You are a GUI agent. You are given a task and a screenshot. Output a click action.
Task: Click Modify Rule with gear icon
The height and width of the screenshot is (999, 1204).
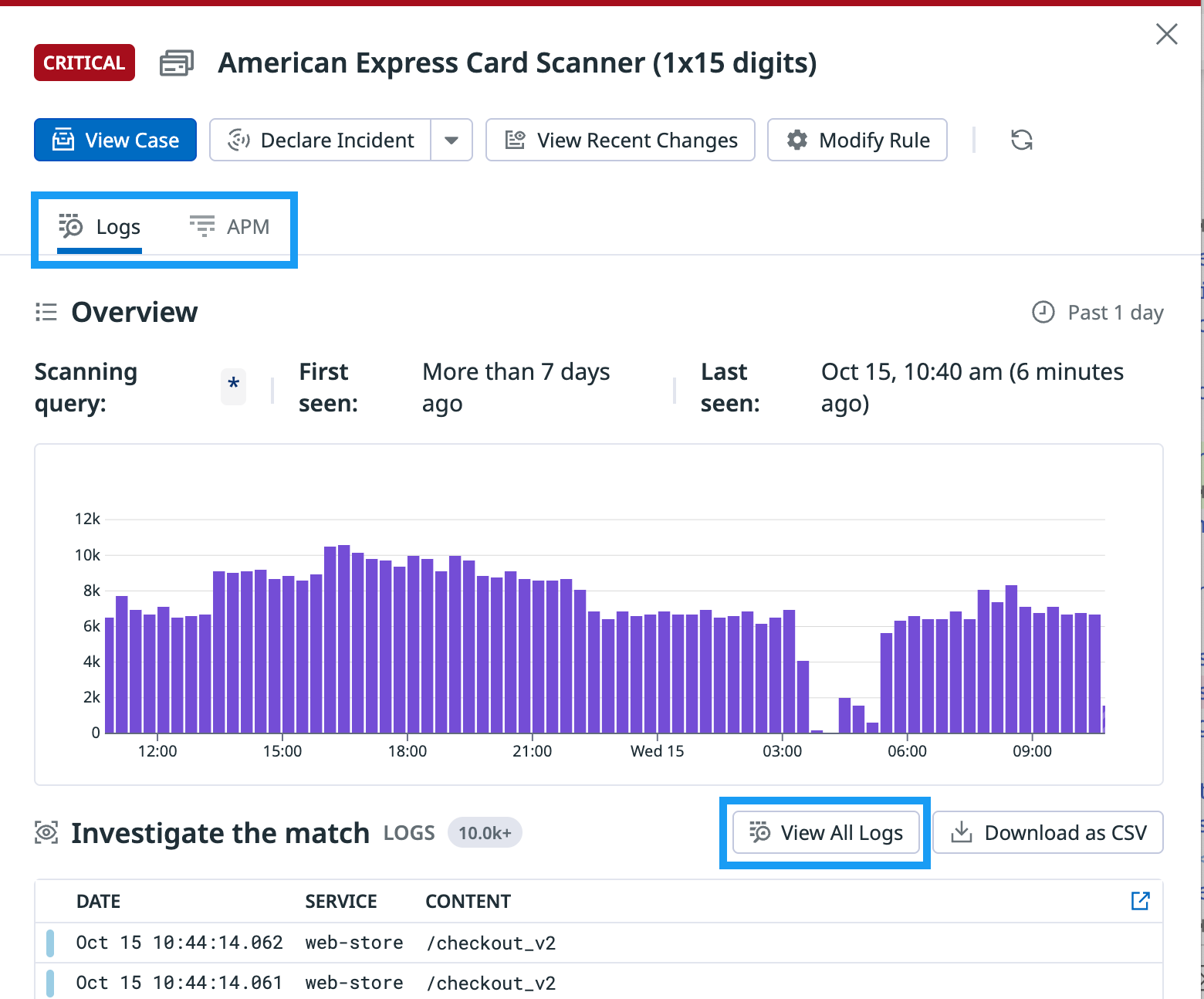point(857,140)
